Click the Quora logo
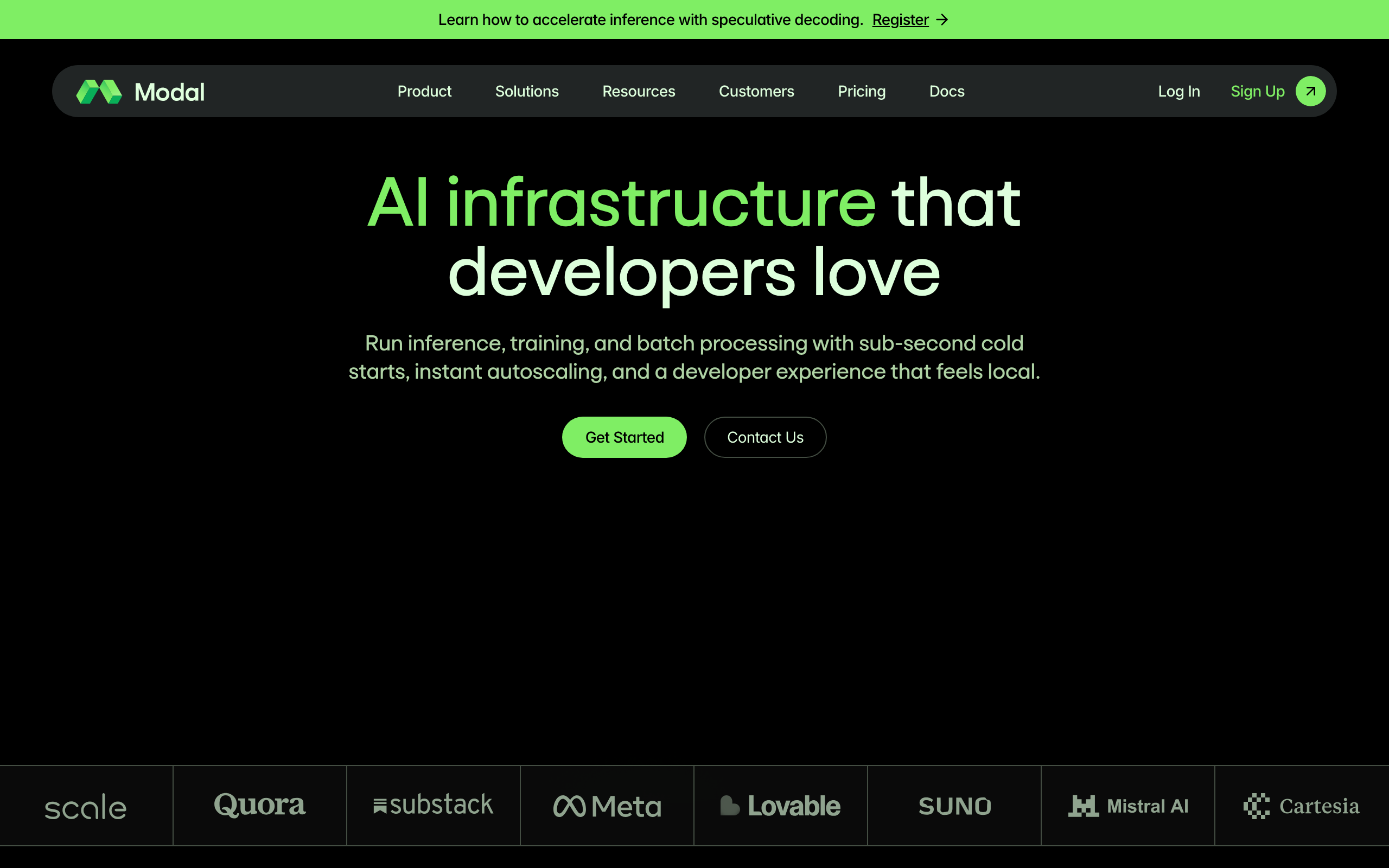Viewport: 1389px width, 868px height. click(x=259, y=805)
